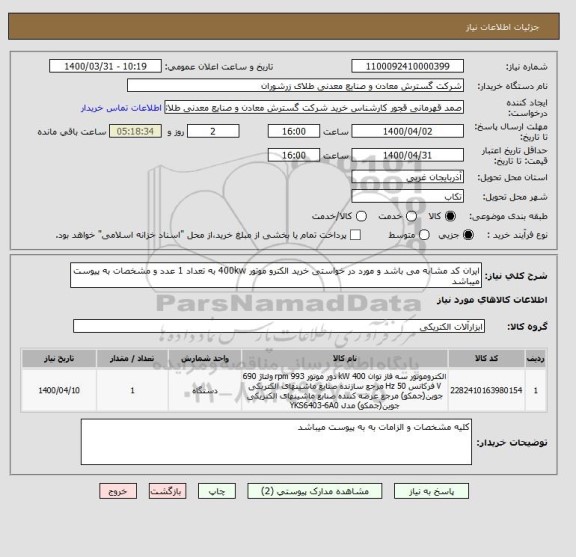Click the خروج exit button
Viewport: 576px width, 557px height.
[118, 491]
